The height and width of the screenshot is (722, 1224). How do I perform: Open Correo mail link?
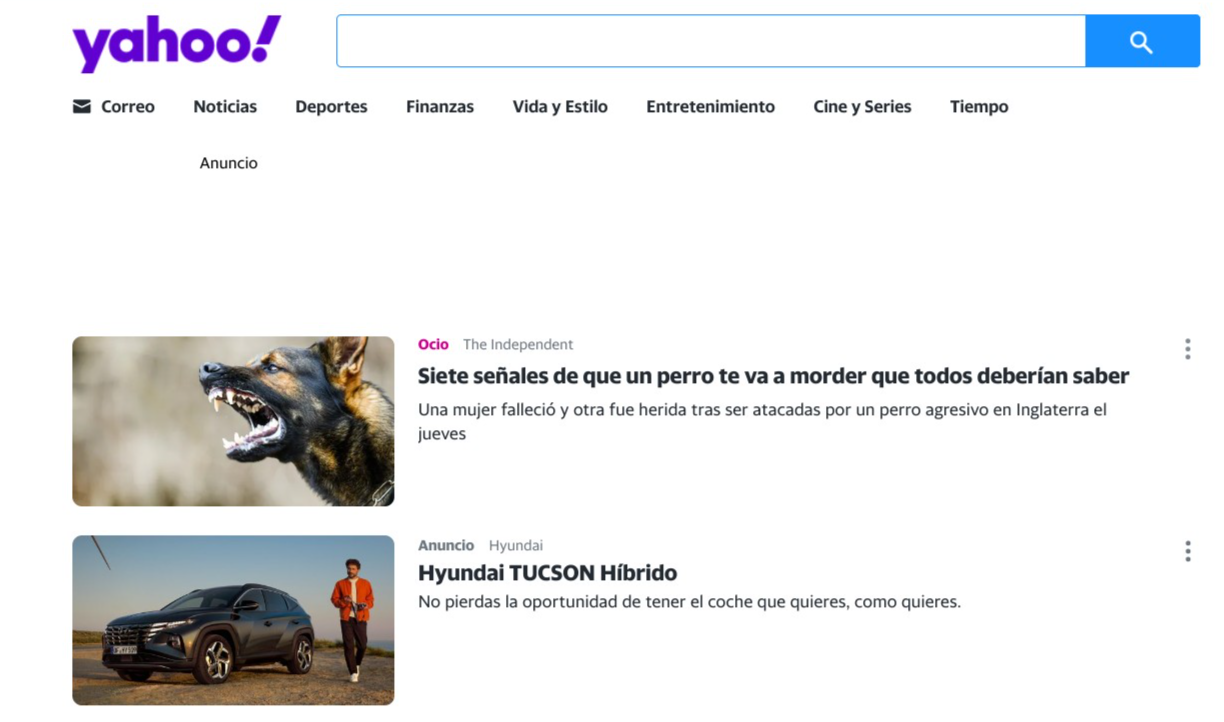pos(127,107)
